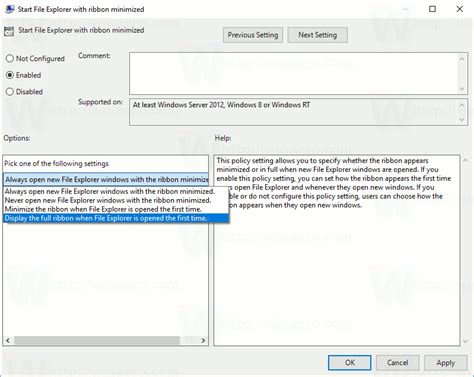Choose 'Display the full ribbon' option
This screenshot has height=377, width=474.
pos(116,218)
